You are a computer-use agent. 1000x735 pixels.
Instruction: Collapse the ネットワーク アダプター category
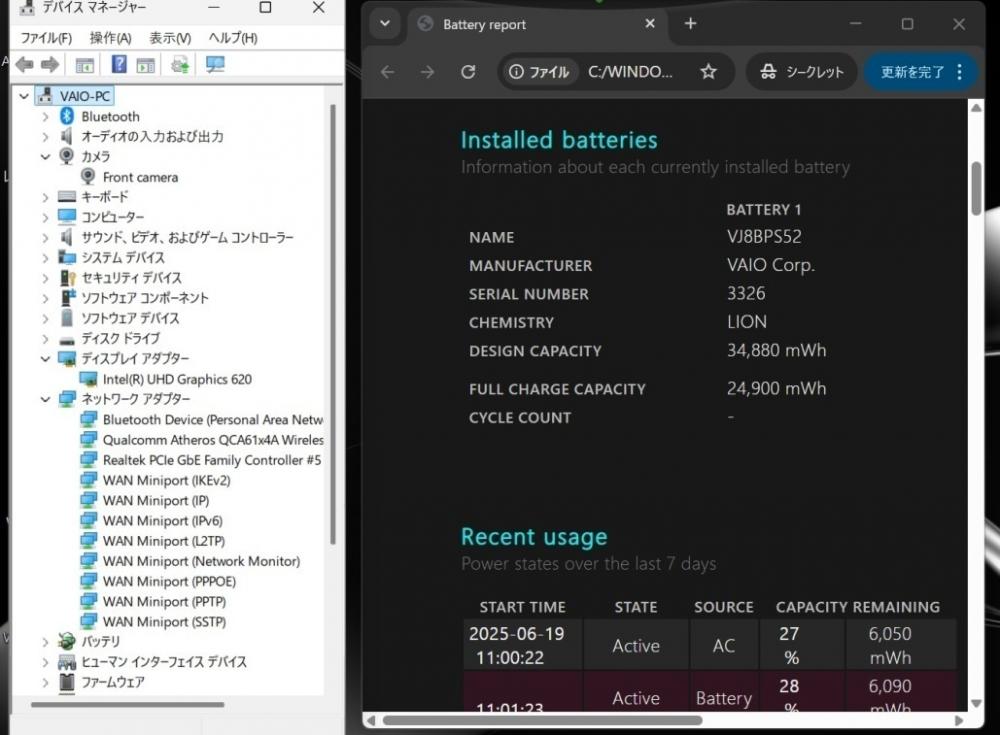[45, 399]
